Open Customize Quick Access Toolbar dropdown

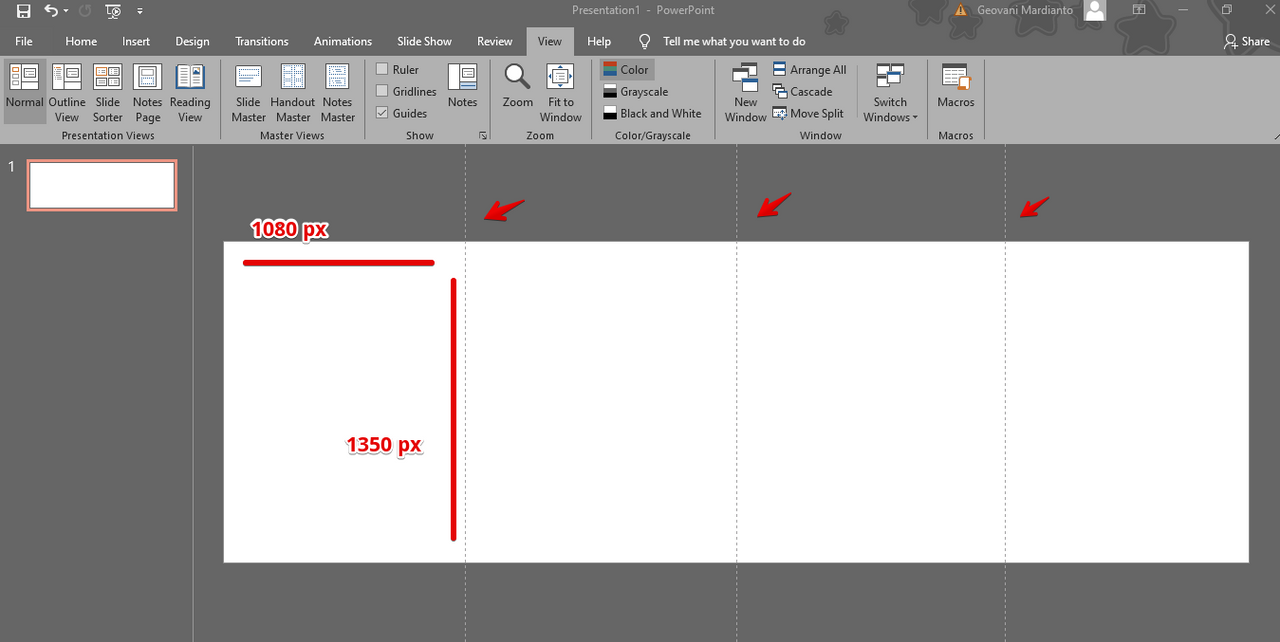pos(140,11)
